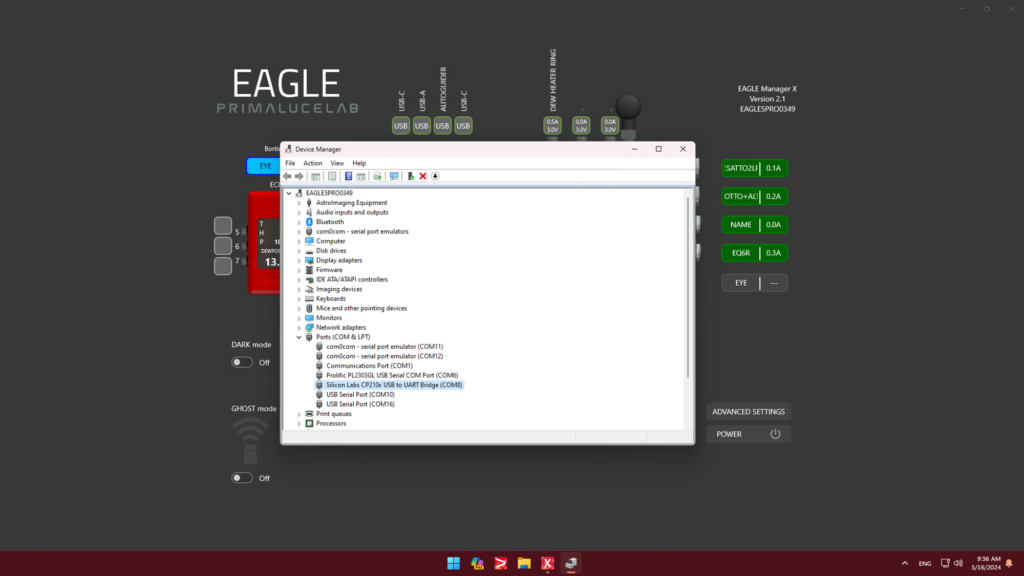This screenshot has width=1024, height=576.
Task: Click the Back navigation arrow in Device Manager
Action: [x=287, y=176]
